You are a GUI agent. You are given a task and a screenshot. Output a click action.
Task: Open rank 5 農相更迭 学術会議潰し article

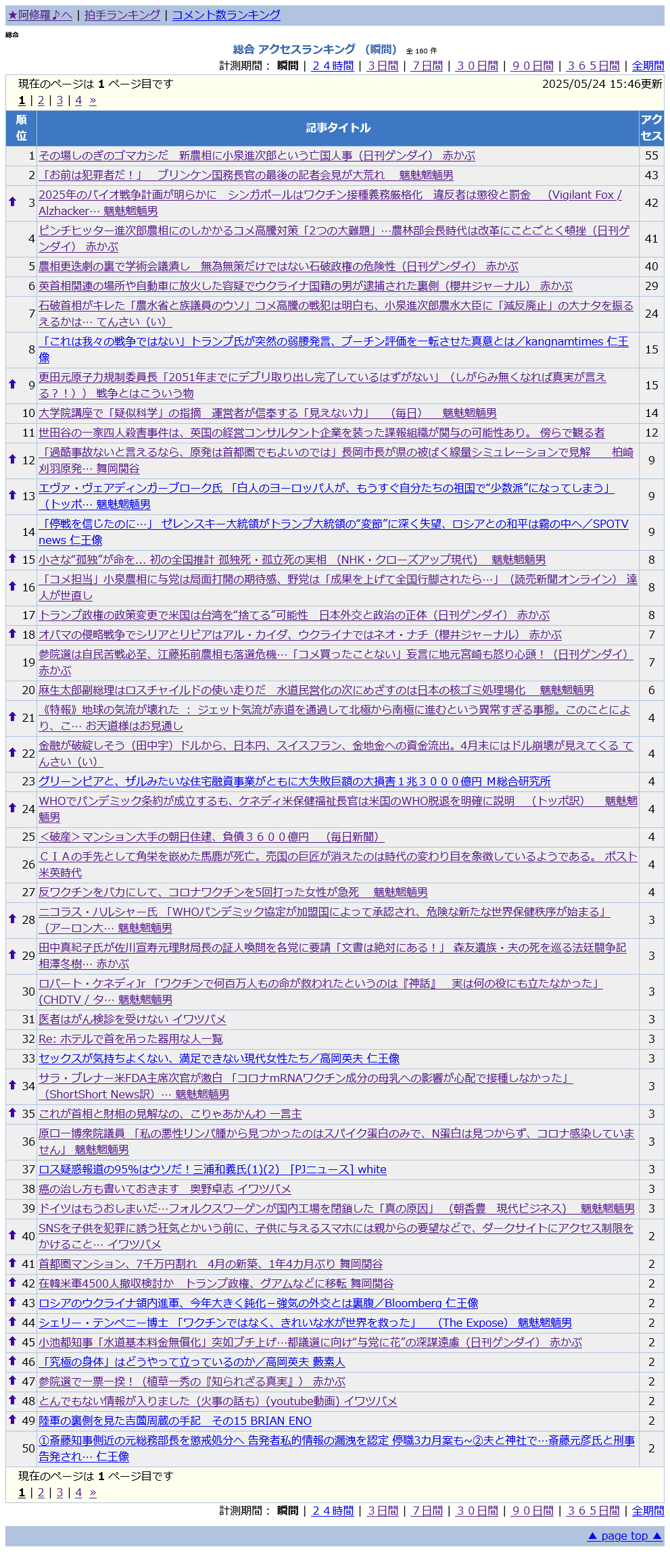pos(279,266)
